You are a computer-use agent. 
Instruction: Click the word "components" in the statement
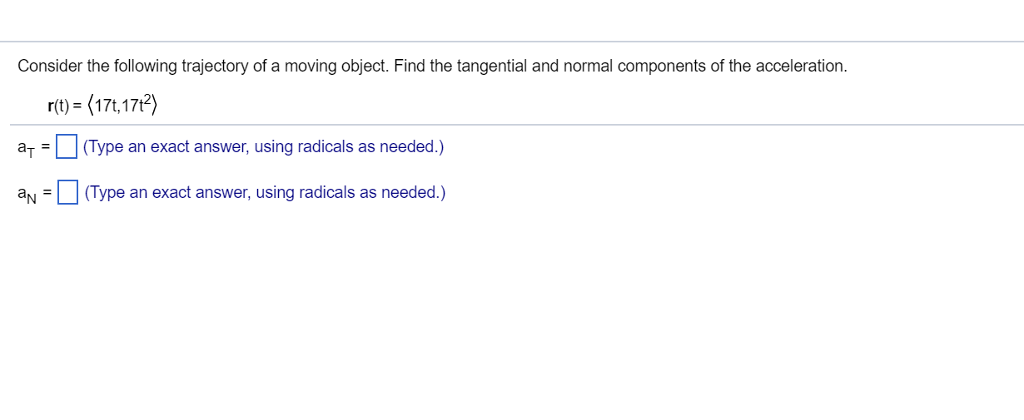point(661,66)
